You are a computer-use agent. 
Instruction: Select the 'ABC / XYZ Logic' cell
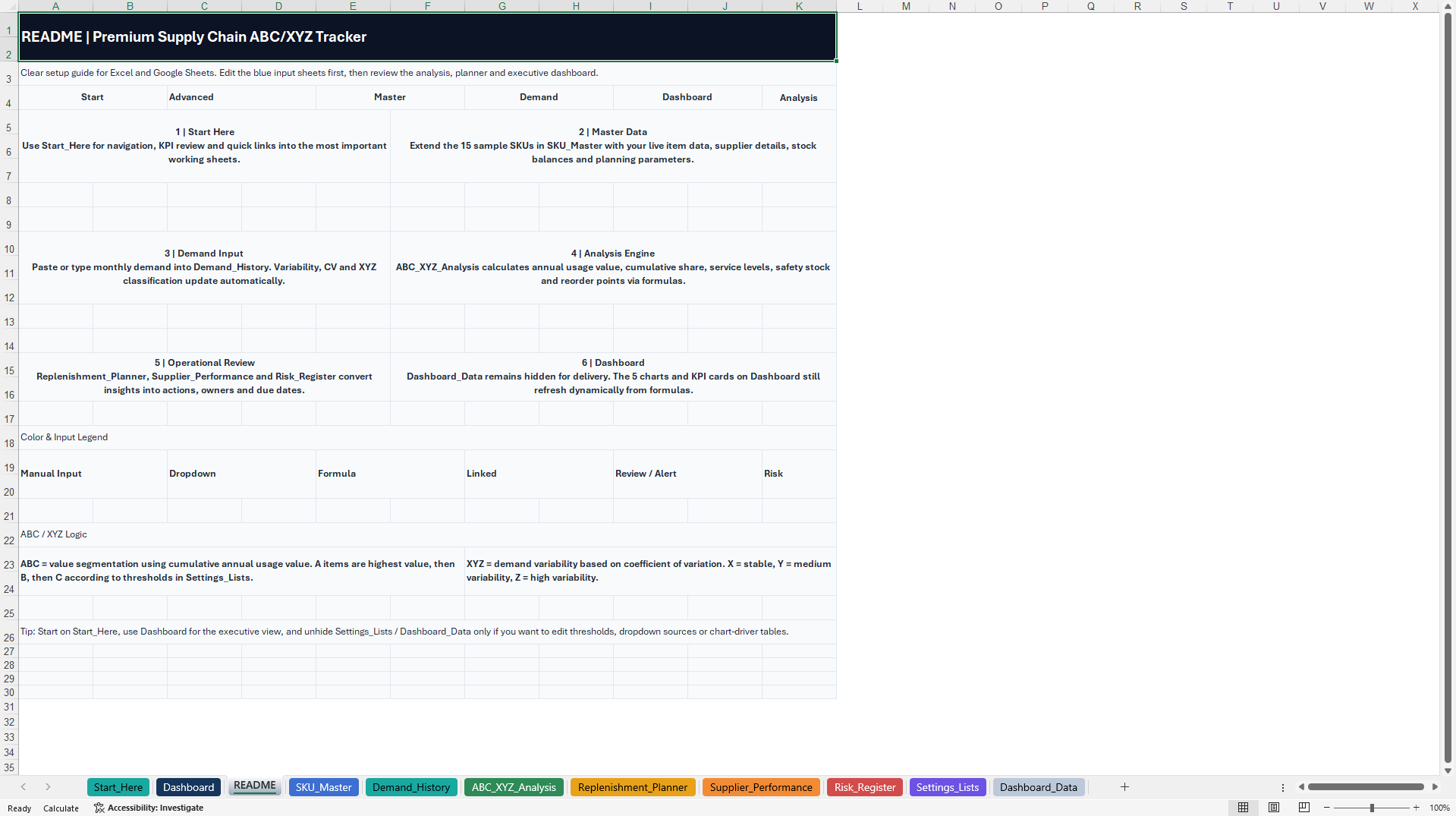click(427, 534)
